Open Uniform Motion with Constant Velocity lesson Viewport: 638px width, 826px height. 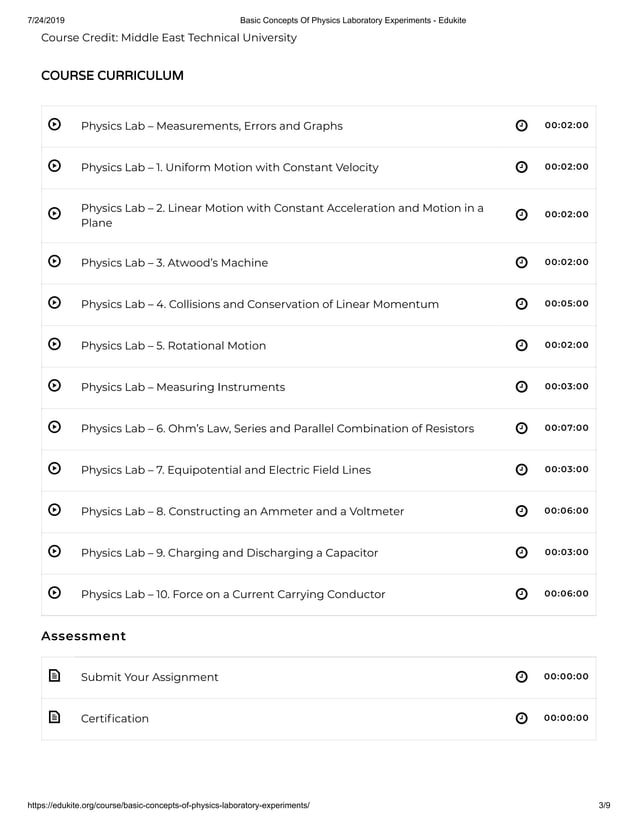pos(229,167)
